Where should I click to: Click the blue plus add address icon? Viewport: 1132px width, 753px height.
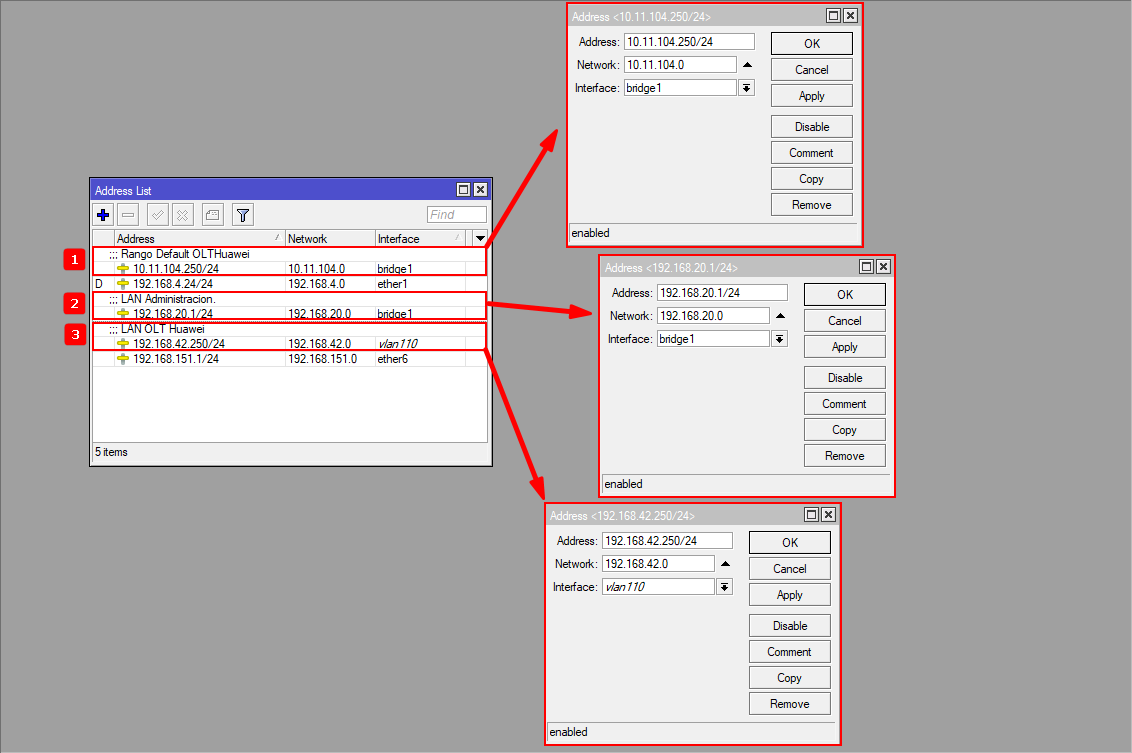[103, 215]
